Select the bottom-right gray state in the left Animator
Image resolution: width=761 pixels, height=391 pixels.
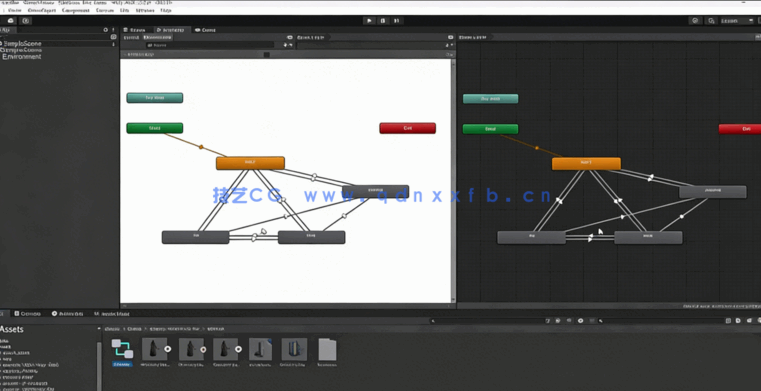click(312, 237)
